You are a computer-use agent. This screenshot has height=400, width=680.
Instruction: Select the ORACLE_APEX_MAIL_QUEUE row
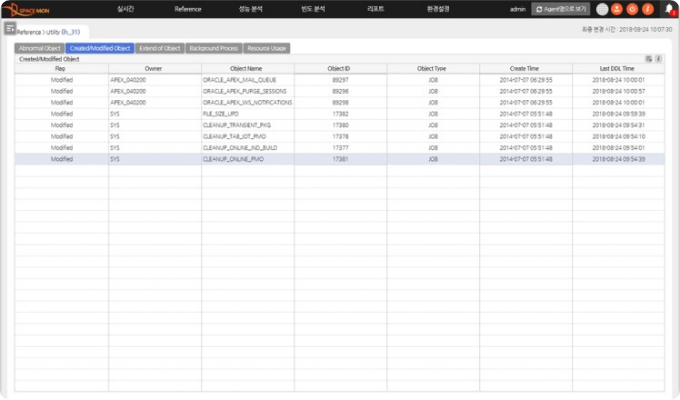click(x=246, y=77)
